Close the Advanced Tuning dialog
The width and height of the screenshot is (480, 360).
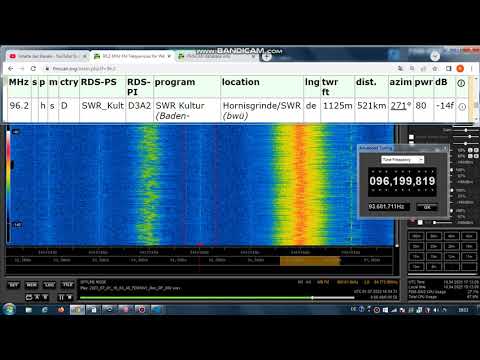tap(445, 148)
